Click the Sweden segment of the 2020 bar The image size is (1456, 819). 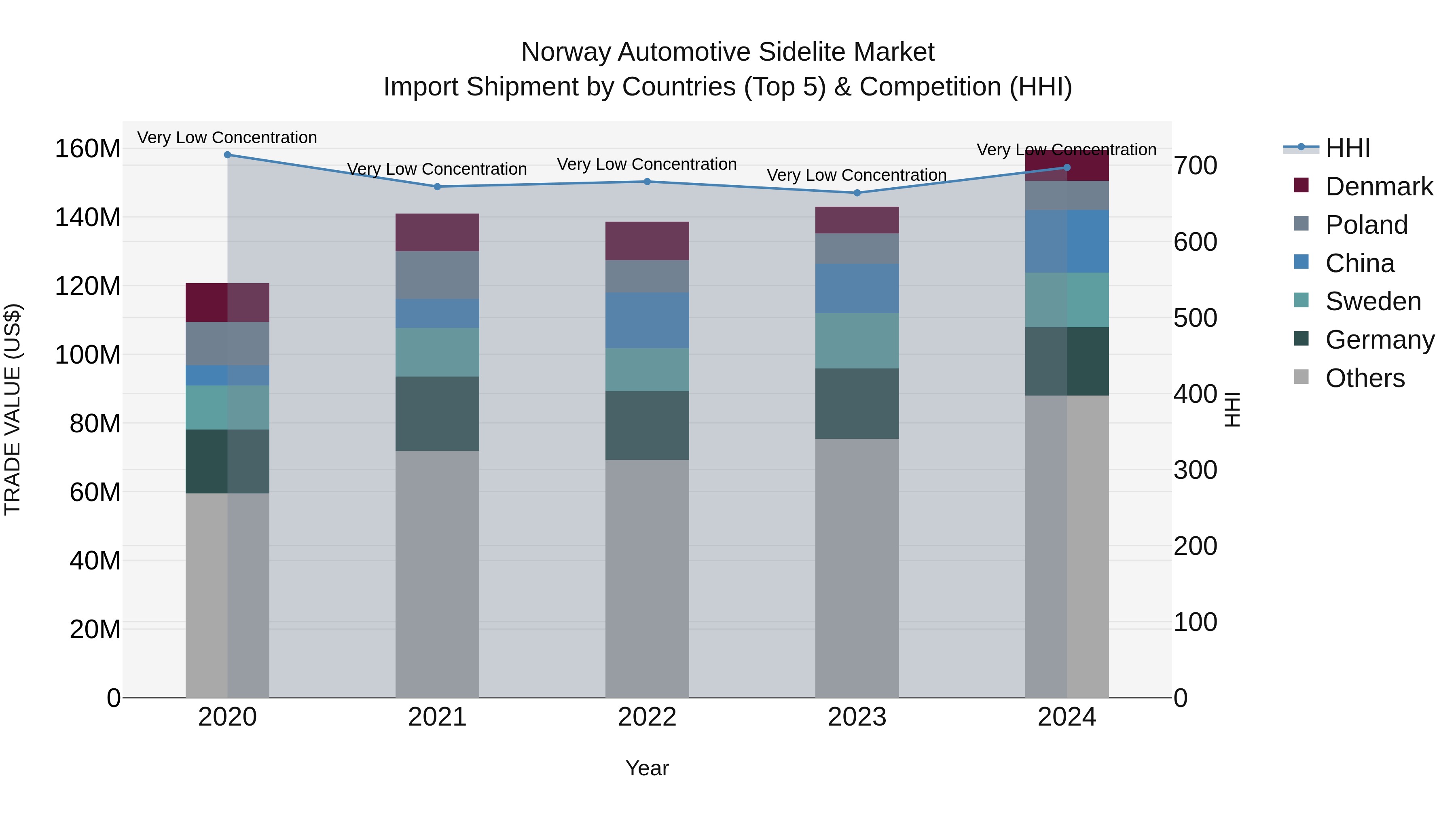228,408
